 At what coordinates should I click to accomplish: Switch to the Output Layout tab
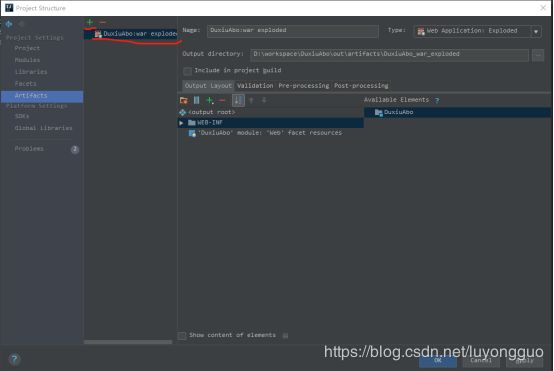pos(208,86)
